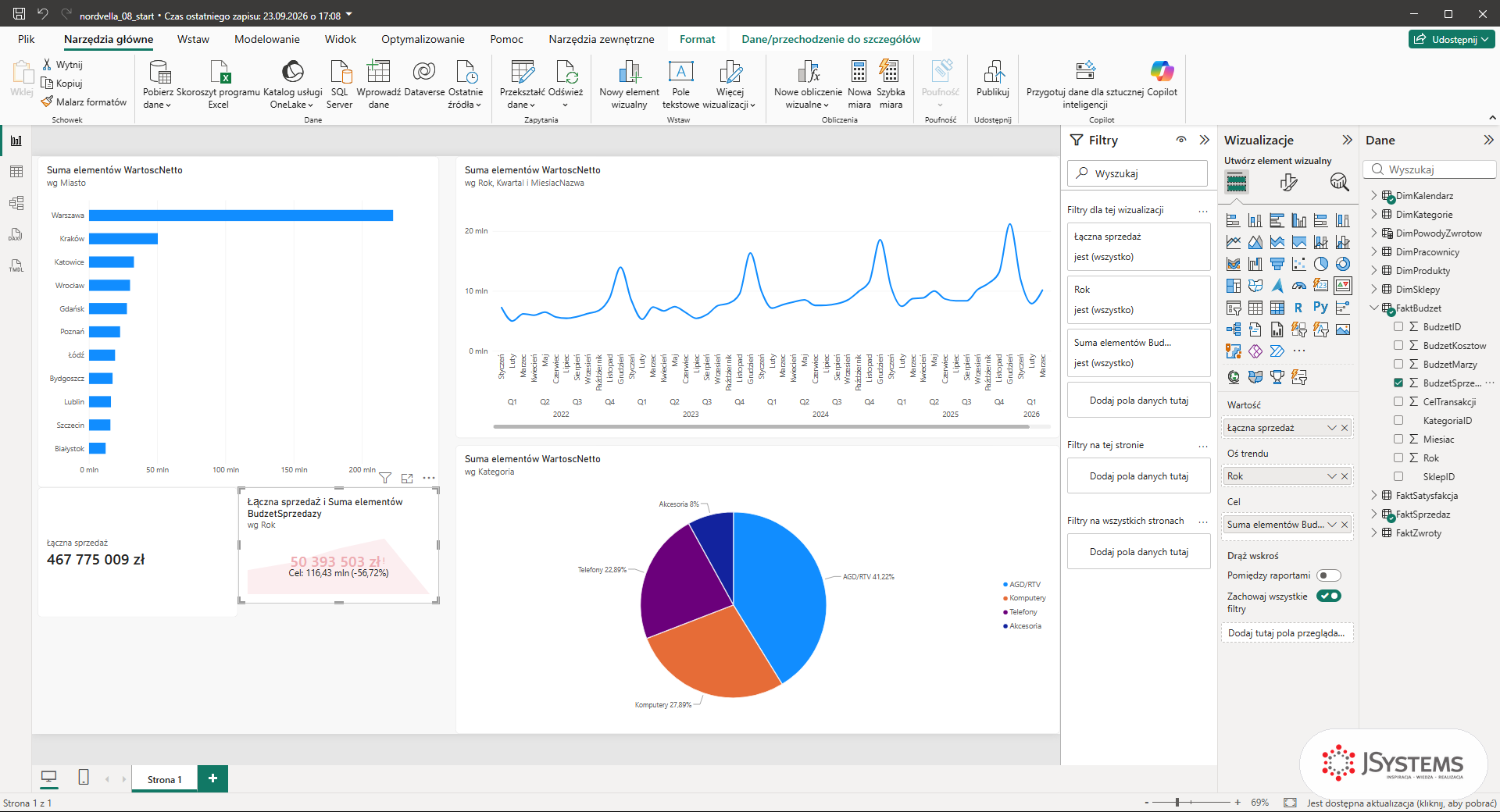Expand the FaktSprzedaz table
Viewport: 1500px width, 812px height.
click(1374, 514)
